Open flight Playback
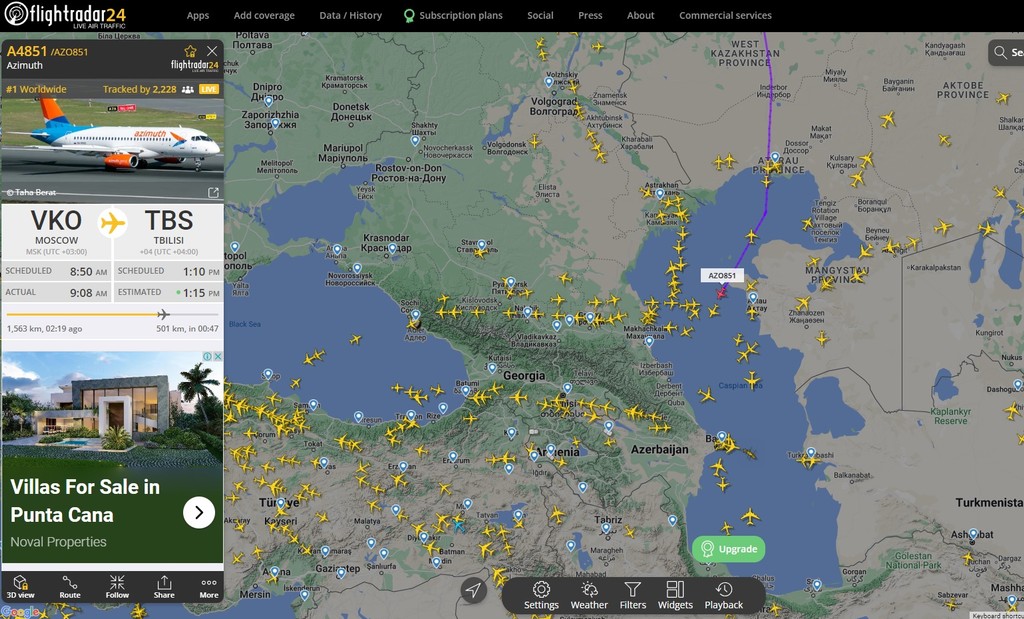This screenshot has height=619, width=1024. click(x=724, y=595)
